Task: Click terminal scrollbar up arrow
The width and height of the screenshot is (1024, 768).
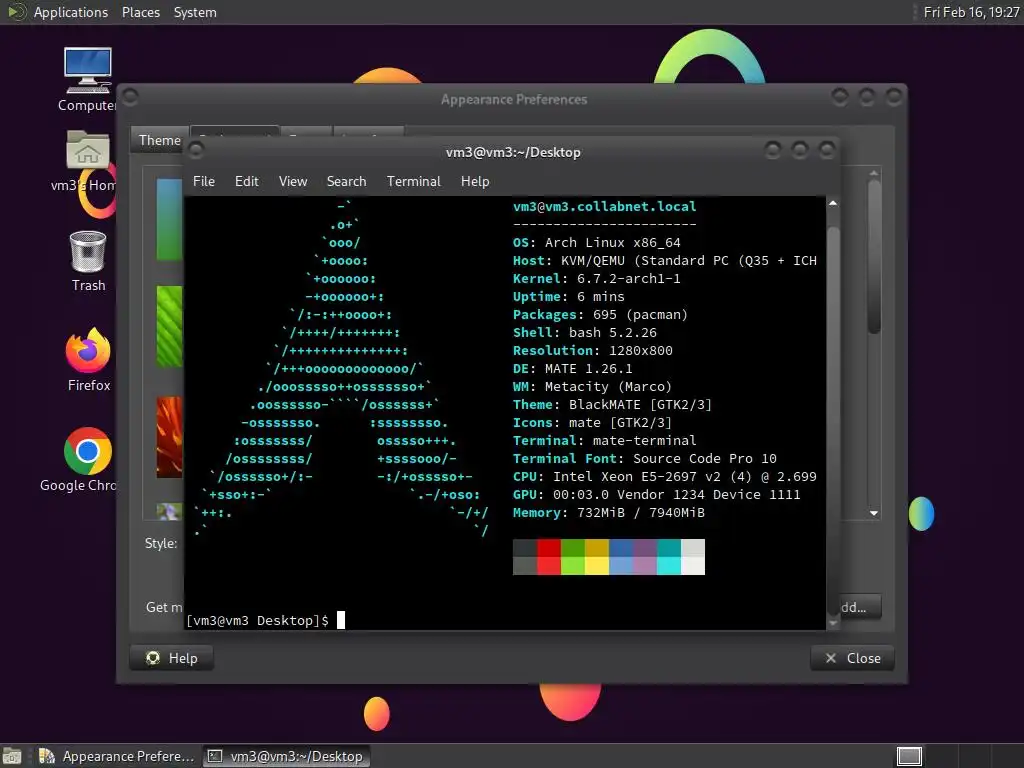Action: 833,204
